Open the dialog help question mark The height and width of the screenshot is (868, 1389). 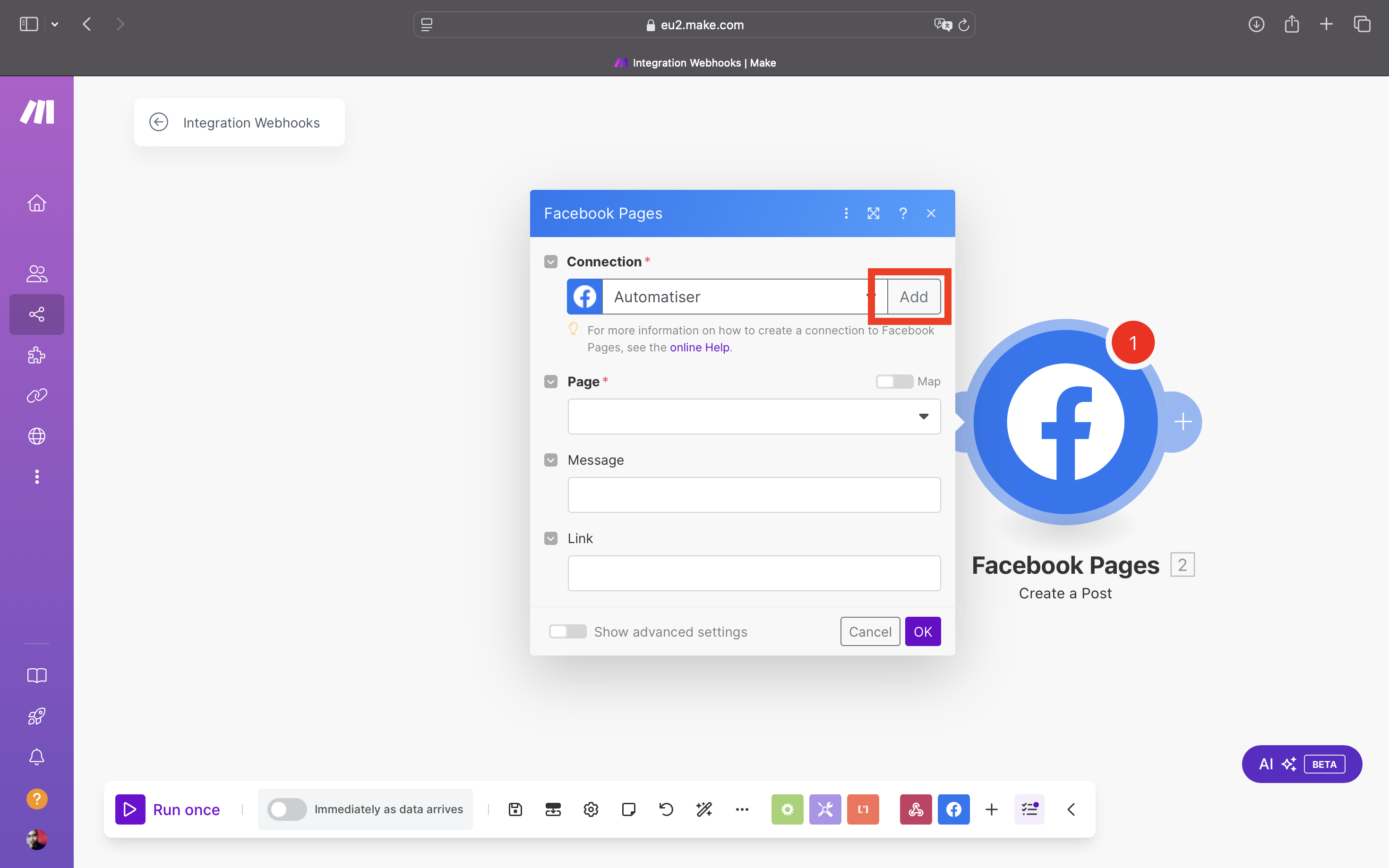(903, 213)
